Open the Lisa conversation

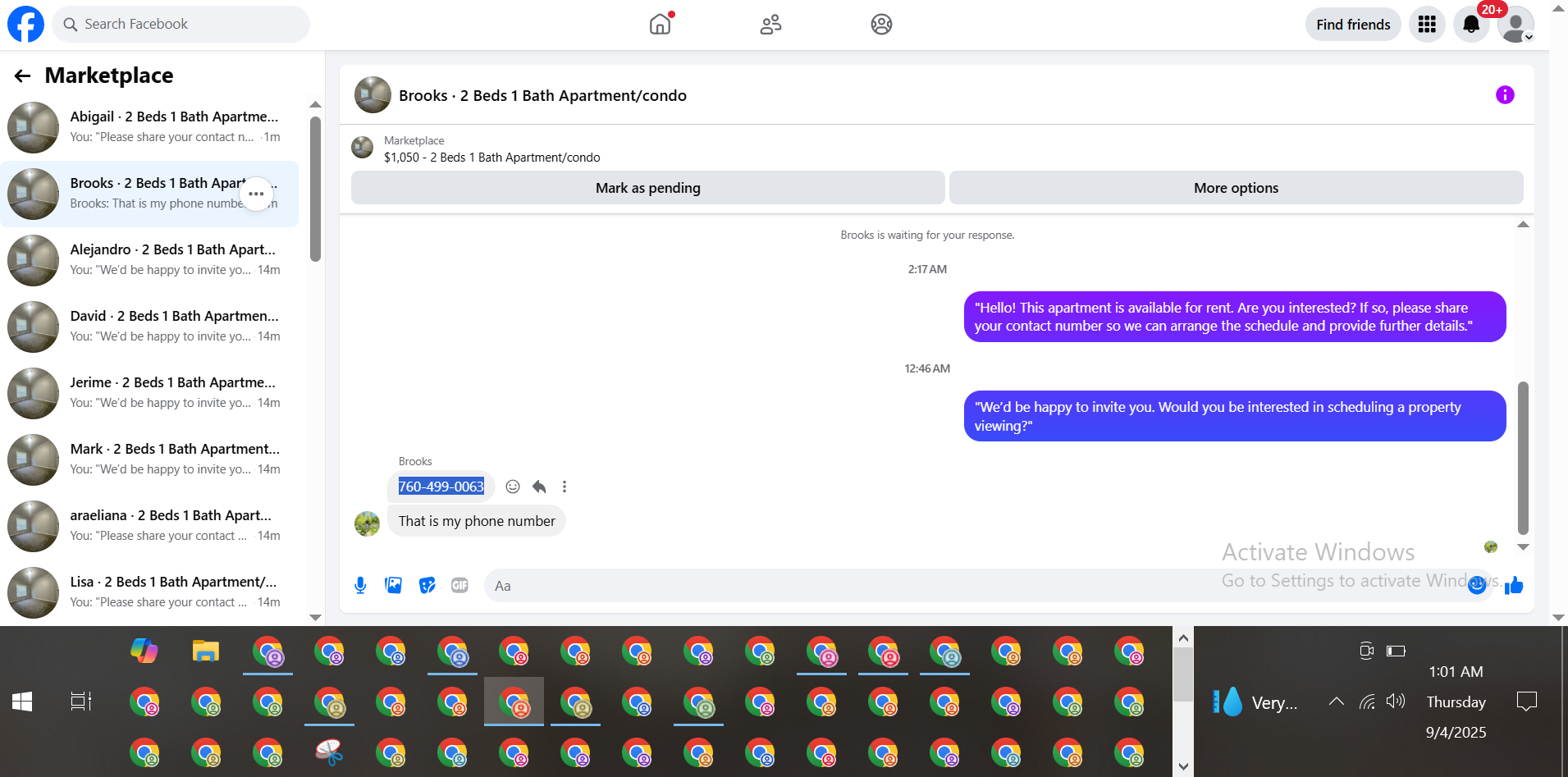pyautogui.click(x=149, y=592)
